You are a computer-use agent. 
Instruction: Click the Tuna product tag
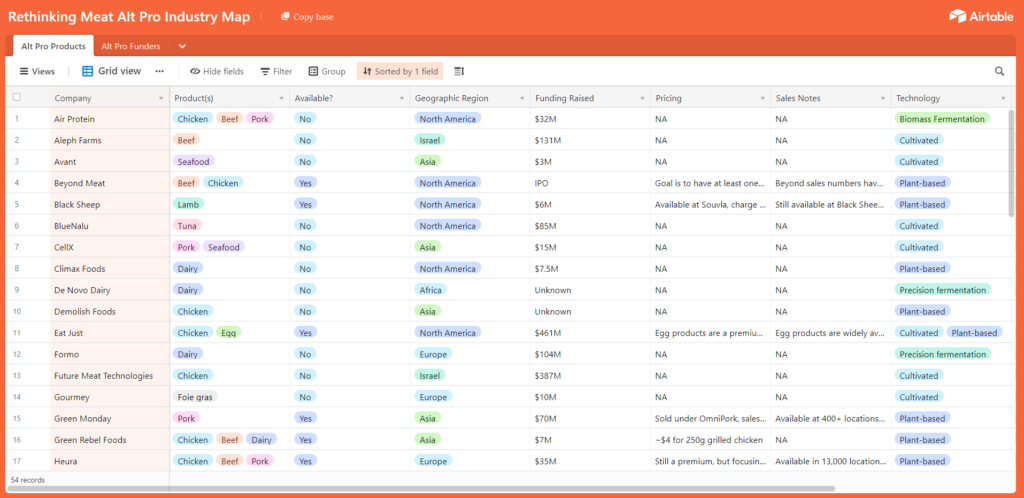pos(187,226)
